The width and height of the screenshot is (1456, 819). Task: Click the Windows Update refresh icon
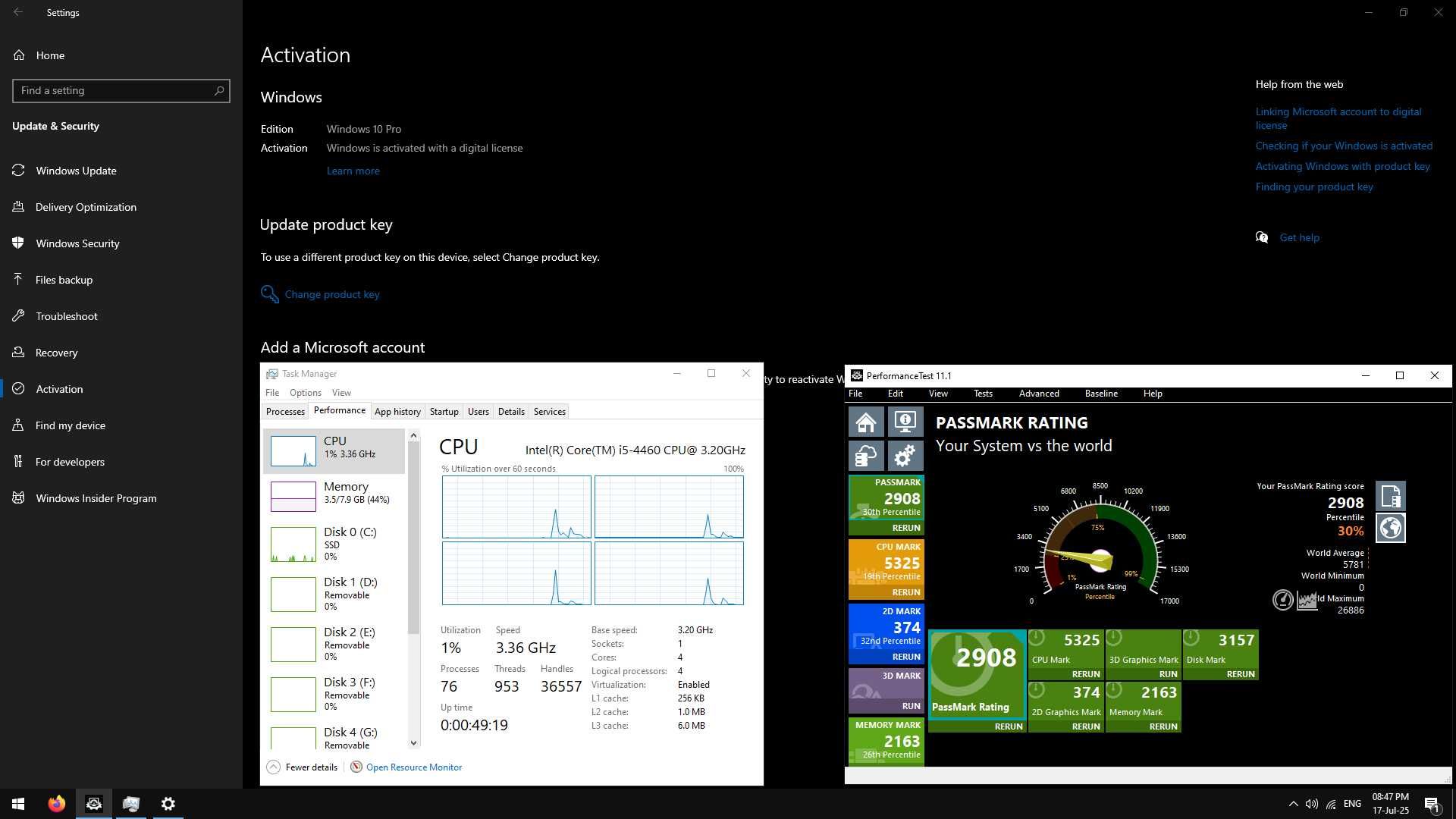coord(19,171)
